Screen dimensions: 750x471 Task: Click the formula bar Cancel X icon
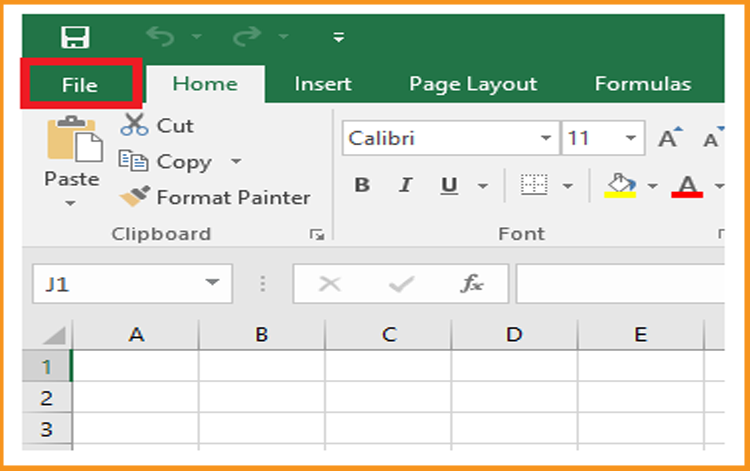pos(330,284)
